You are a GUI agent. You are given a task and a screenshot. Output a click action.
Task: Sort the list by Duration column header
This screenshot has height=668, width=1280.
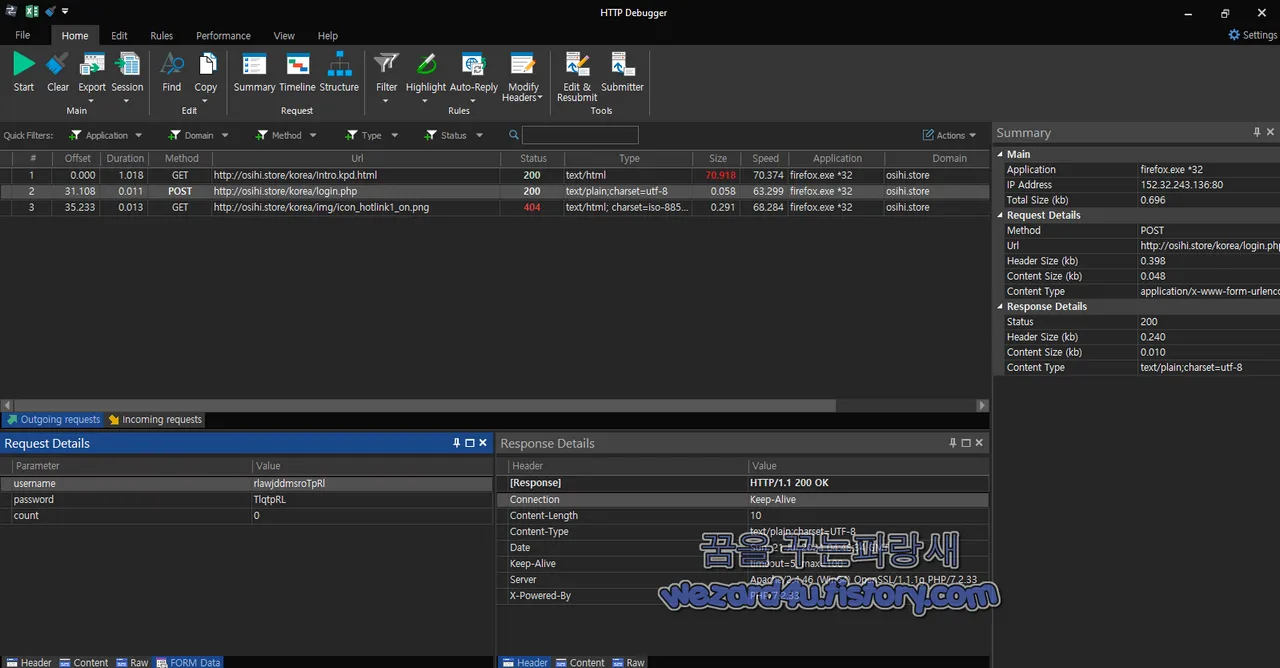click(125, 158)
